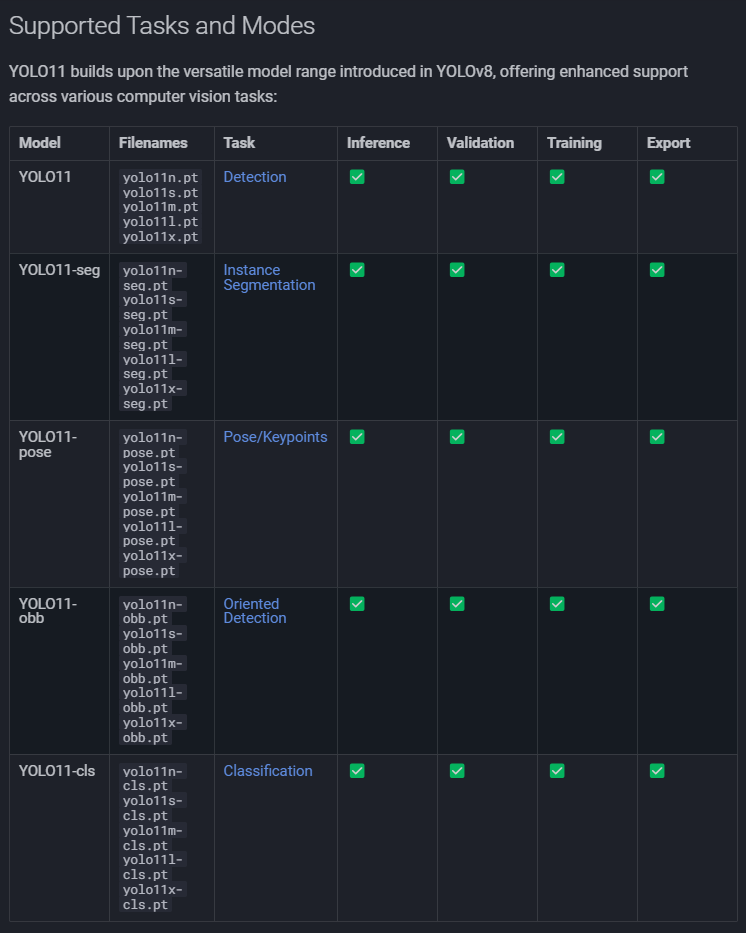Click the YOLO11-seg Export checkmark
The height and width of the screenshot is (933, 746).
(657, 270)
